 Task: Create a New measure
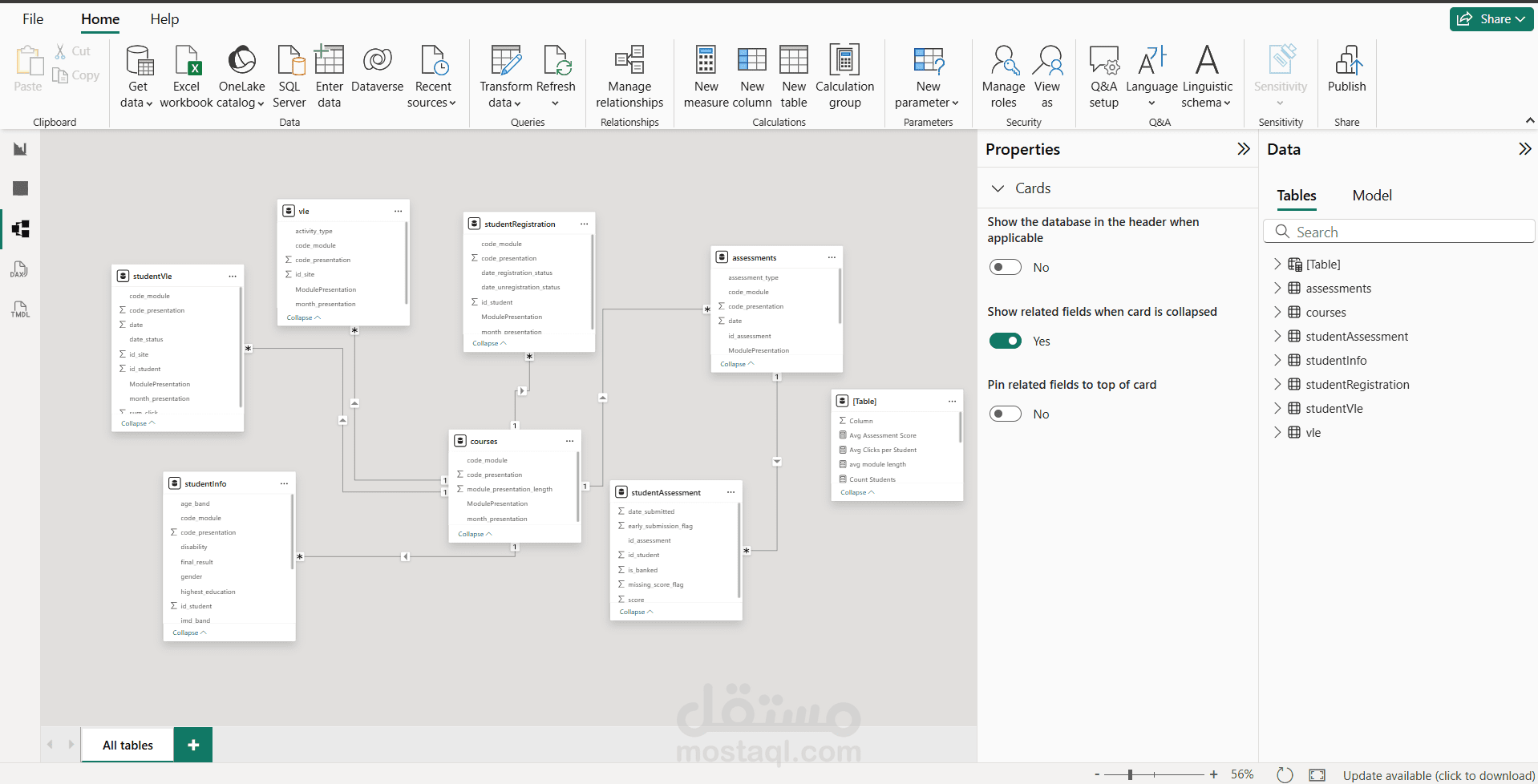(706, 77)
